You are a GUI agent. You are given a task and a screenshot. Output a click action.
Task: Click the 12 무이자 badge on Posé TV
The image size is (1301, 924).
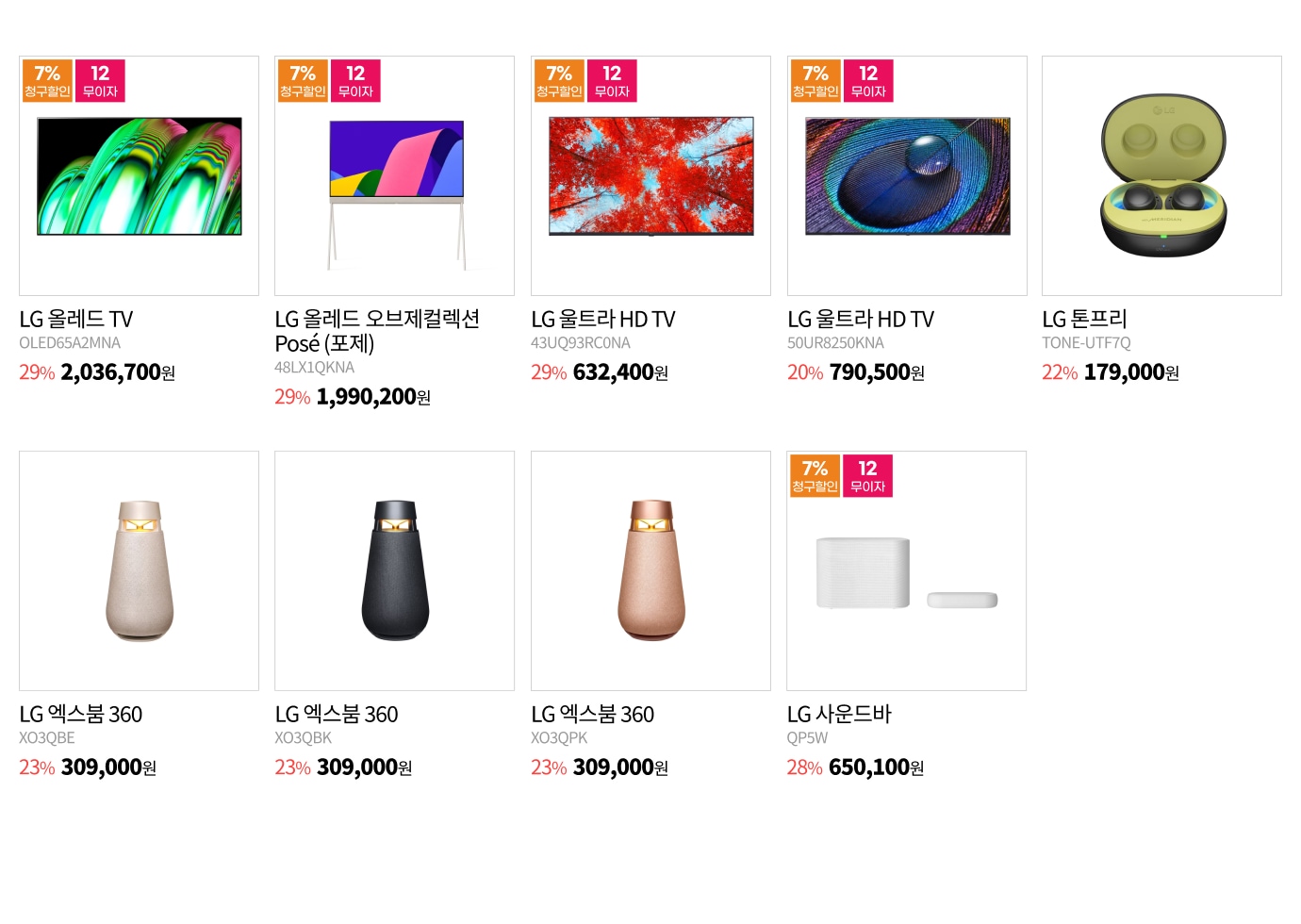pos(355,80)
